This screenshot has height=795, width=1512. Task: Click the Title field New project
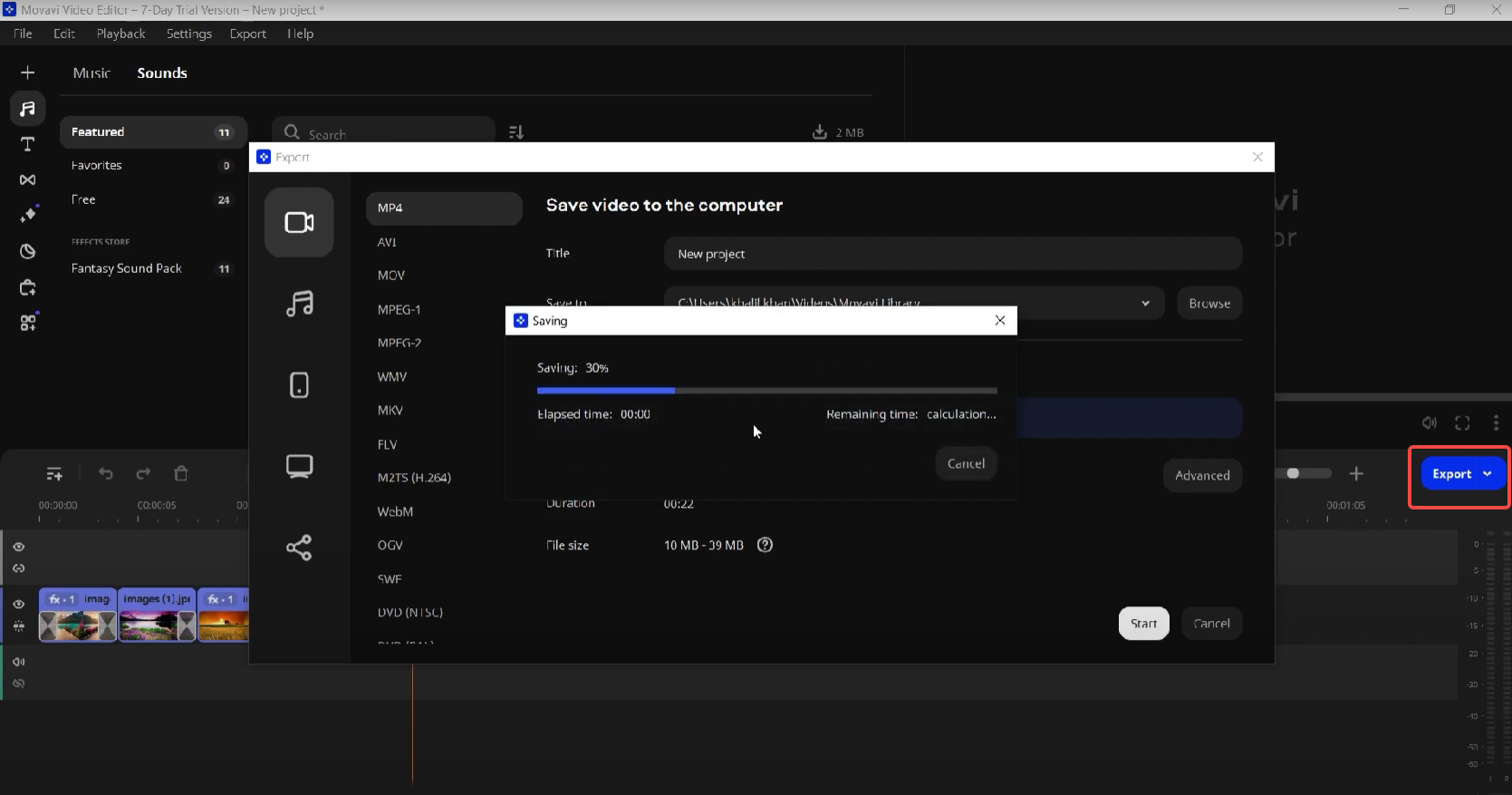coord(952,254)
